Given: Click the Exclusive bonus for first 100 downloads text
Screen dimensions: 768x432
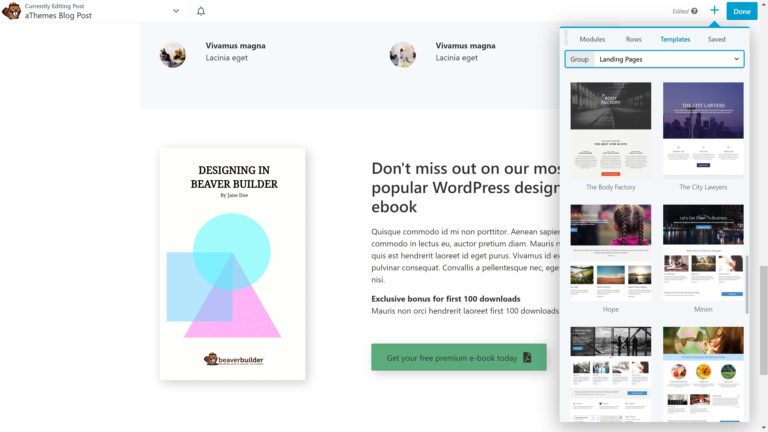Looking at the screenshot, I should coord(446,299).
